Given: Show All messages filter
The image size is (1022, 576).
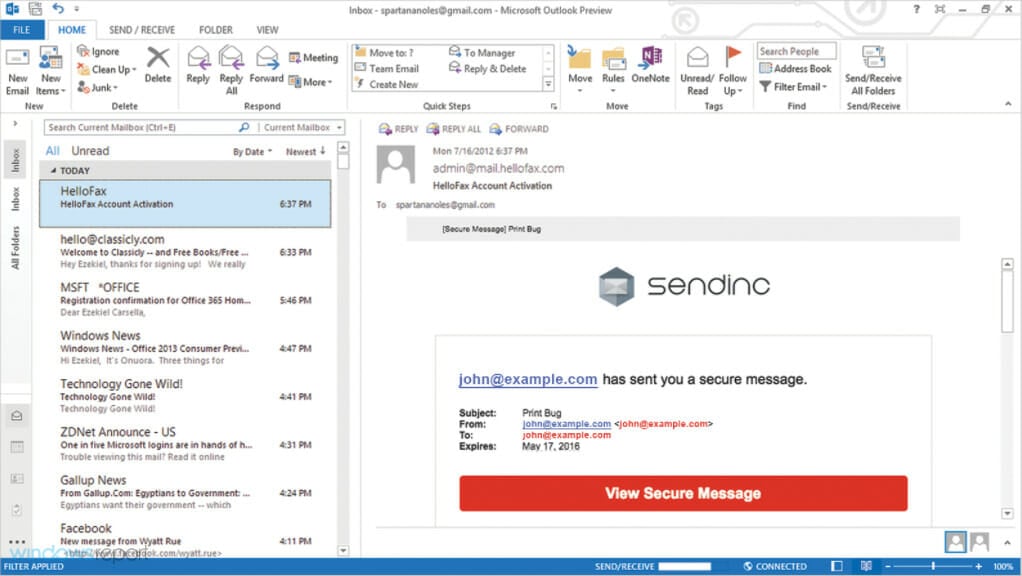Looking at the screenshot, I should click(x=52, y=151).
